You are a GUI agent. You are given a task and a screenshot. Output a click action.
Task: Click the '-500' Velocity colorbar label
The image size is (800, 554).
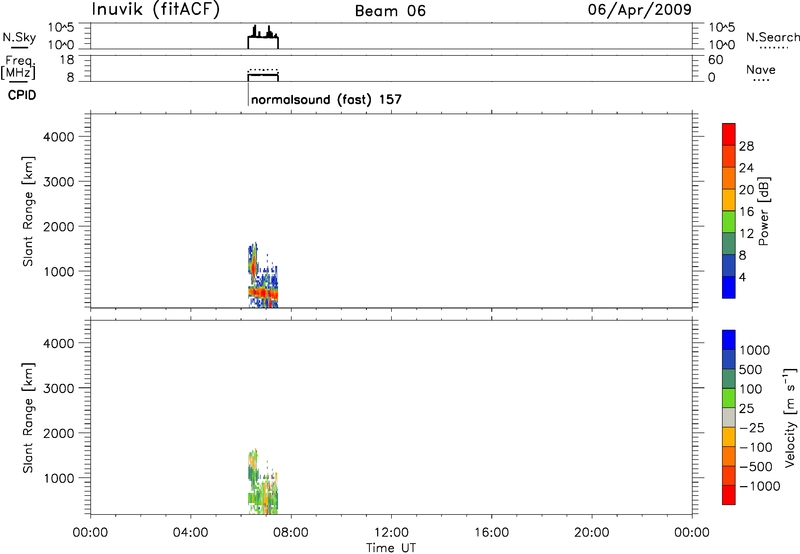(756, 467)
